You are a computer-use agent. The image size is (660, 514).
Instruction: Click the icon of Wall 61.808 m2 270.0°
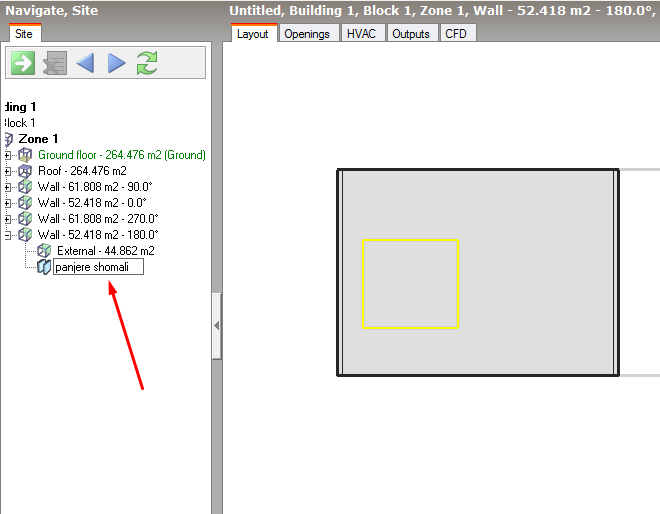click(25, 219)
